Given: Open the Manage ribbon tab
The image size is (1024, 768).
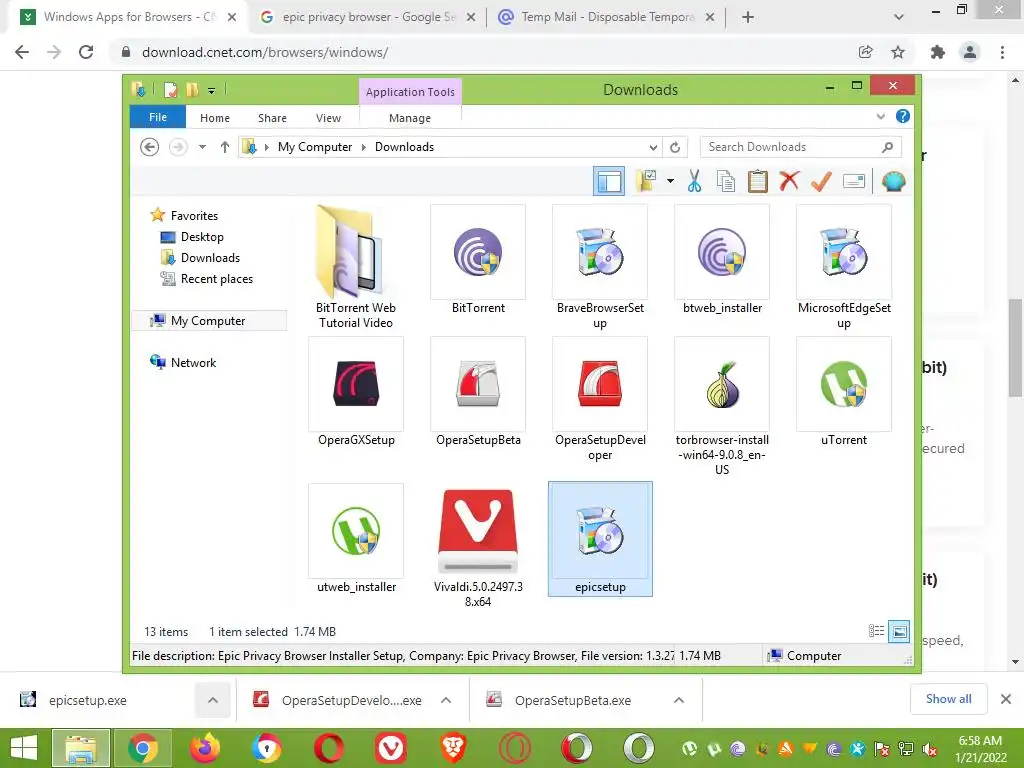Looking at the screenshot, I should coord(410,118).
